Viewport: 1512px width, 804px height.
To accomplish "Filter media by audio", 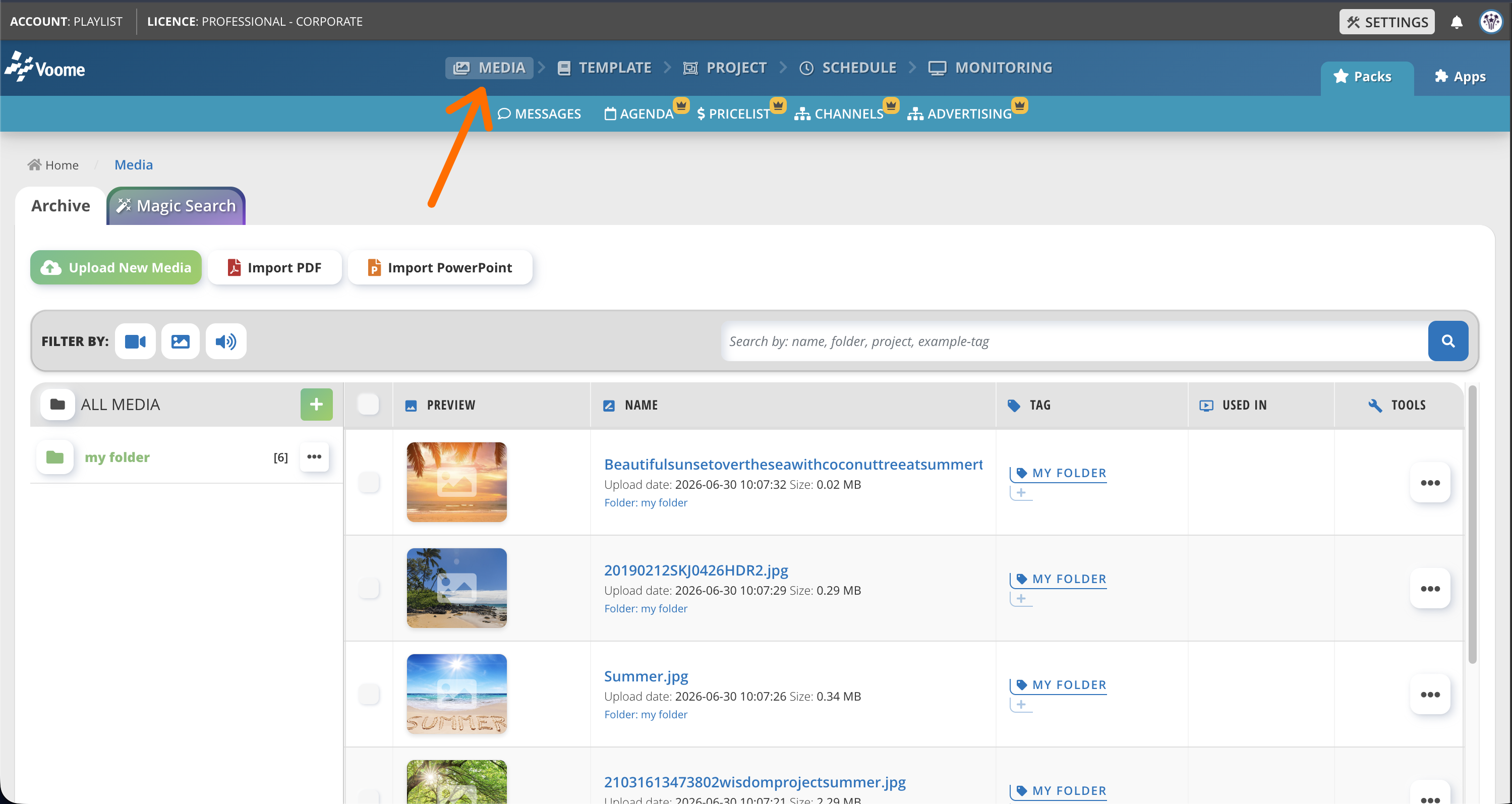I will click(x=225, y=341).
